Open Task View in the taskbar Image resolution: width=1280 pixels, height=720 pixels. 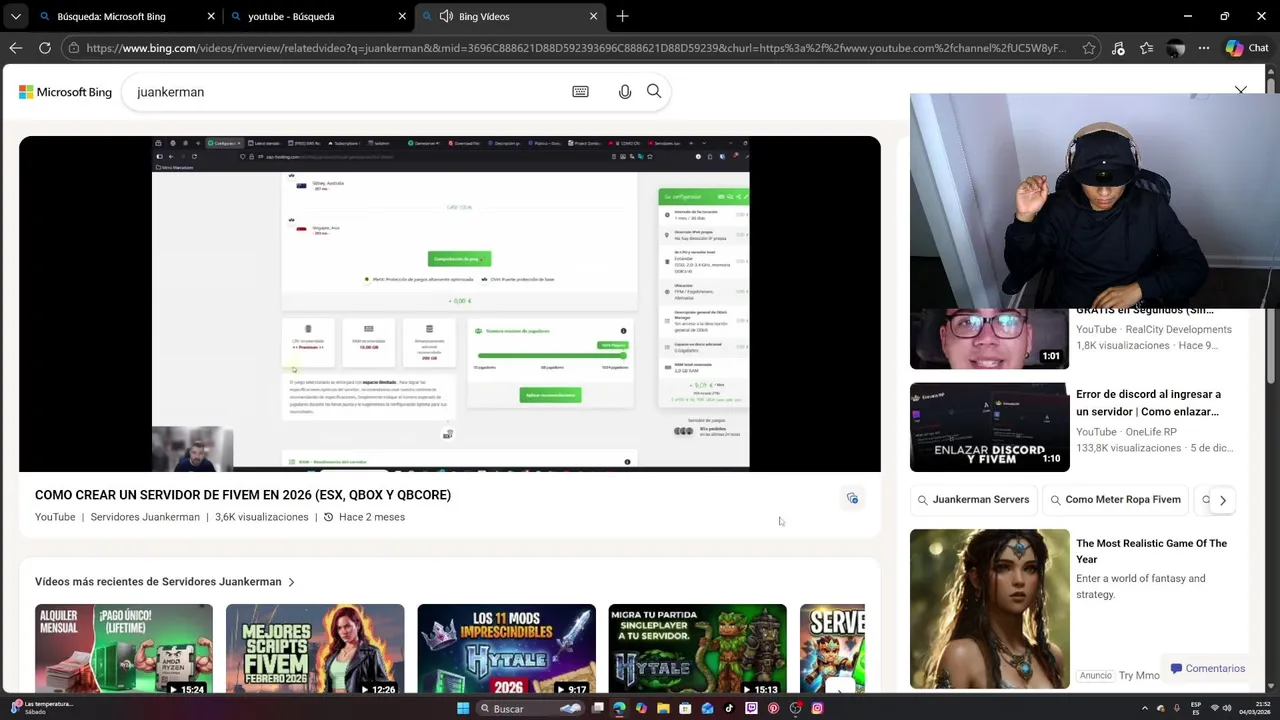(598, 708)
